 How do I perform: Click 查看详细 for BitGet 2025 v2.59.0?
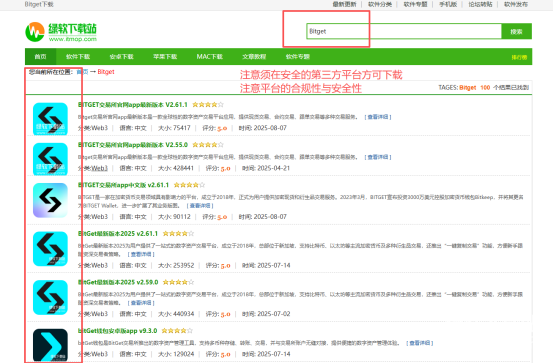[x=141, y=303]
